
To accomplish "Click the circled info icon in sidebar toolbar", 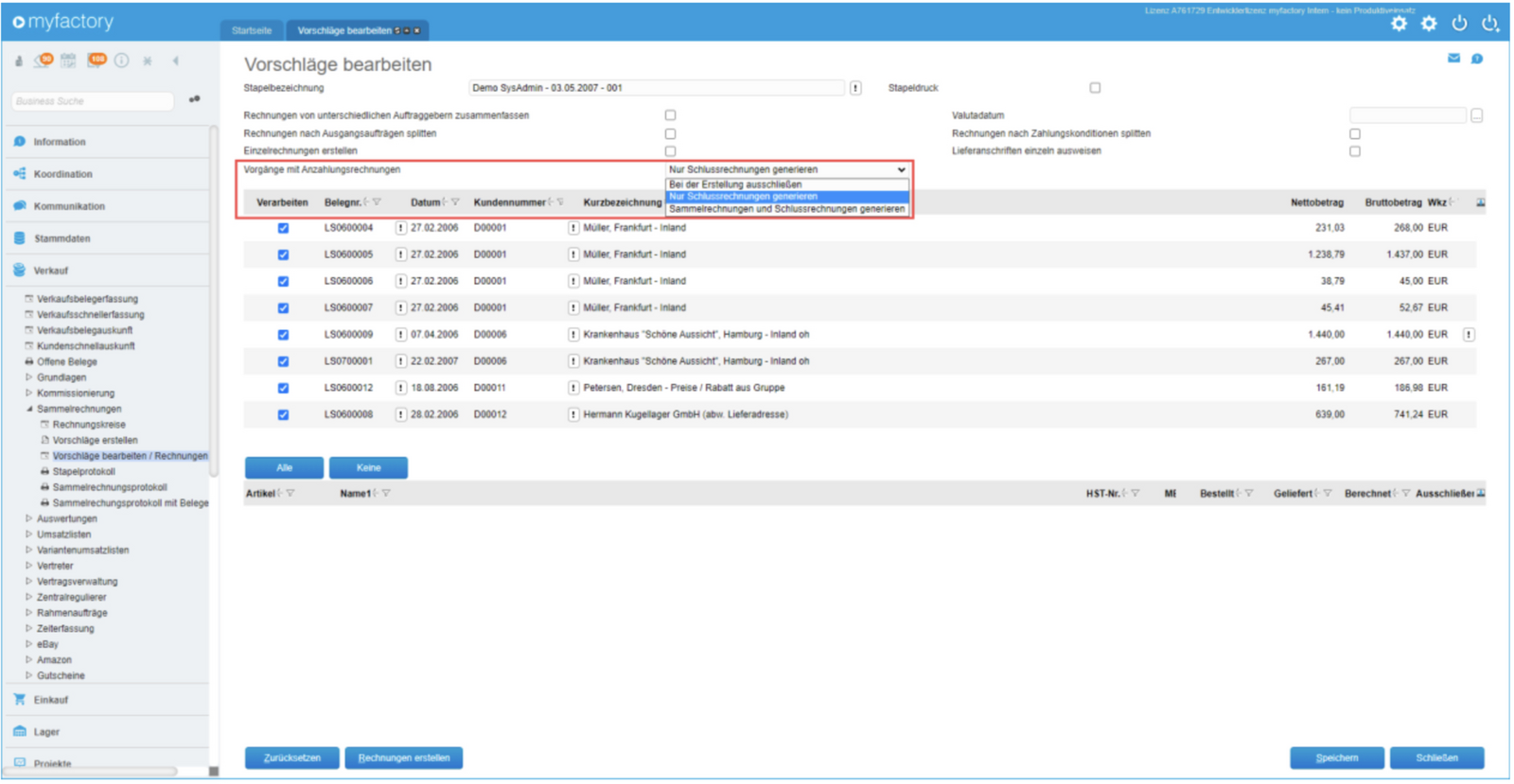I will [x=122, y=61].
